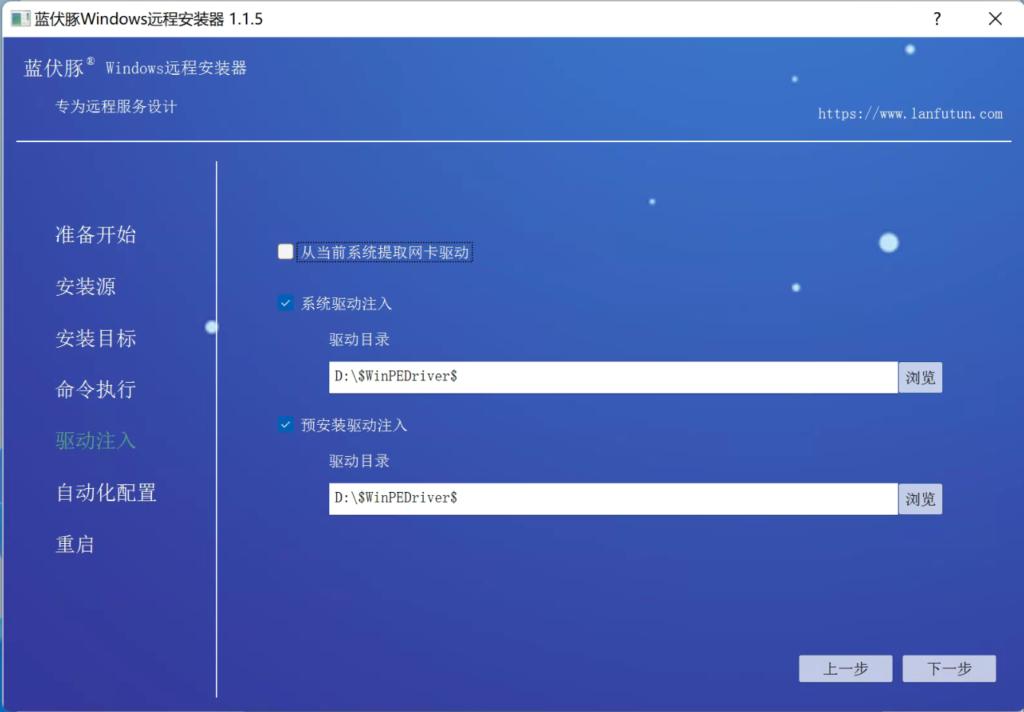This screenshot has height=712, width=1024.
Task: Uncheck the 预安装驱动注入 option
Action: [285, 425]
